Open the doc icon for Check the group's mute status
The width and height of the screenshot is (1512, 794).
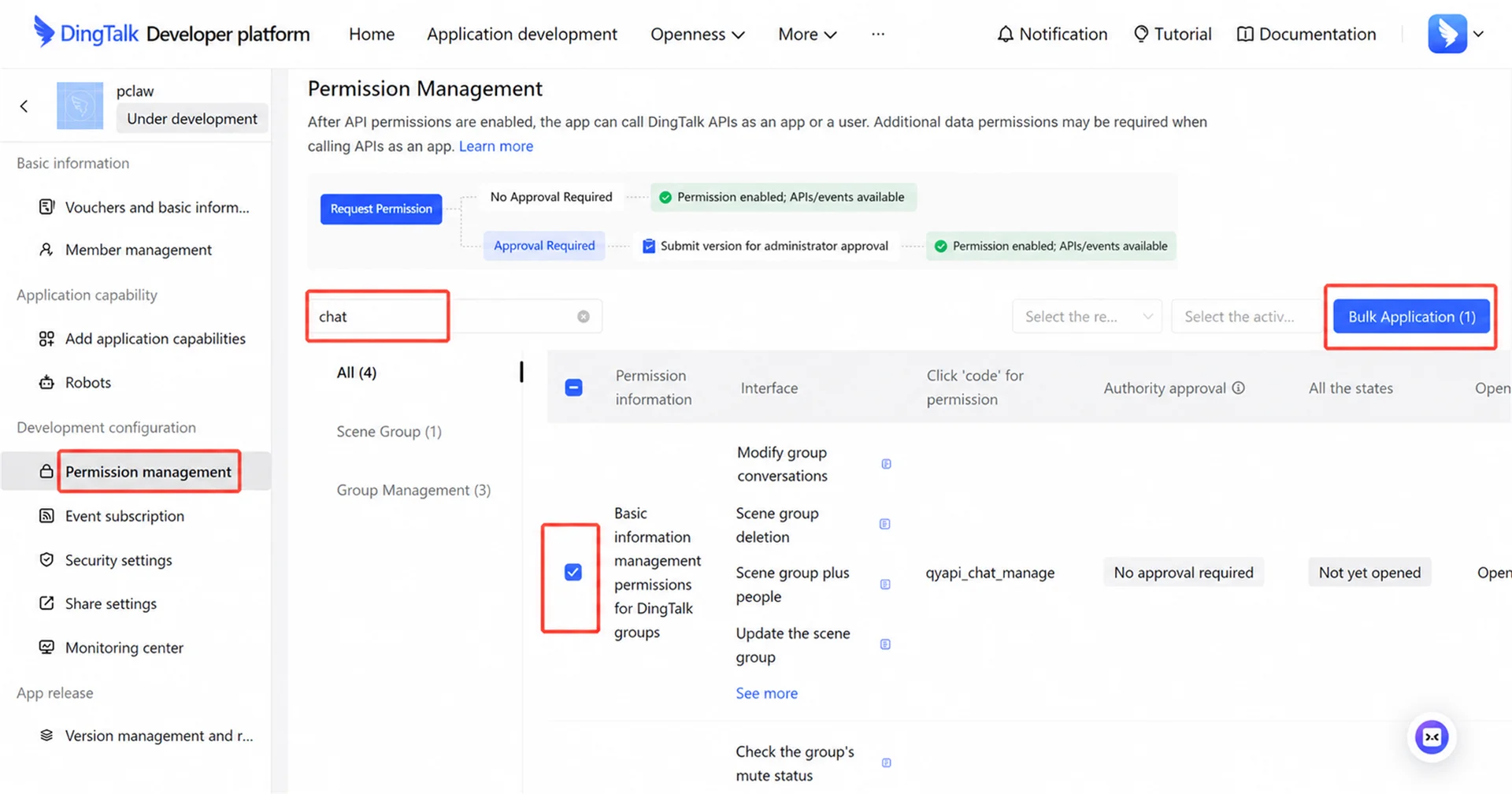886,762
